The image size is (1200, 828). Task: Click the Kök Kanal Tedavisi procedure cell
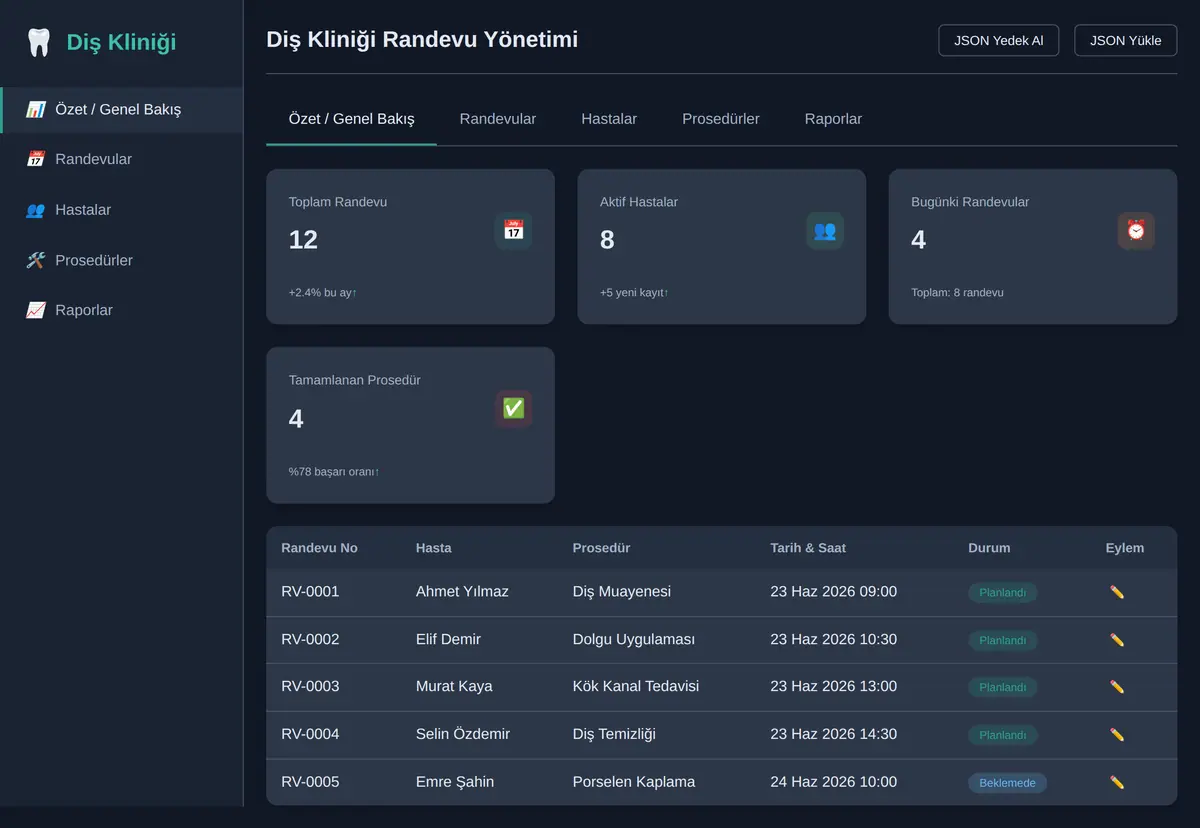[636, 687]
